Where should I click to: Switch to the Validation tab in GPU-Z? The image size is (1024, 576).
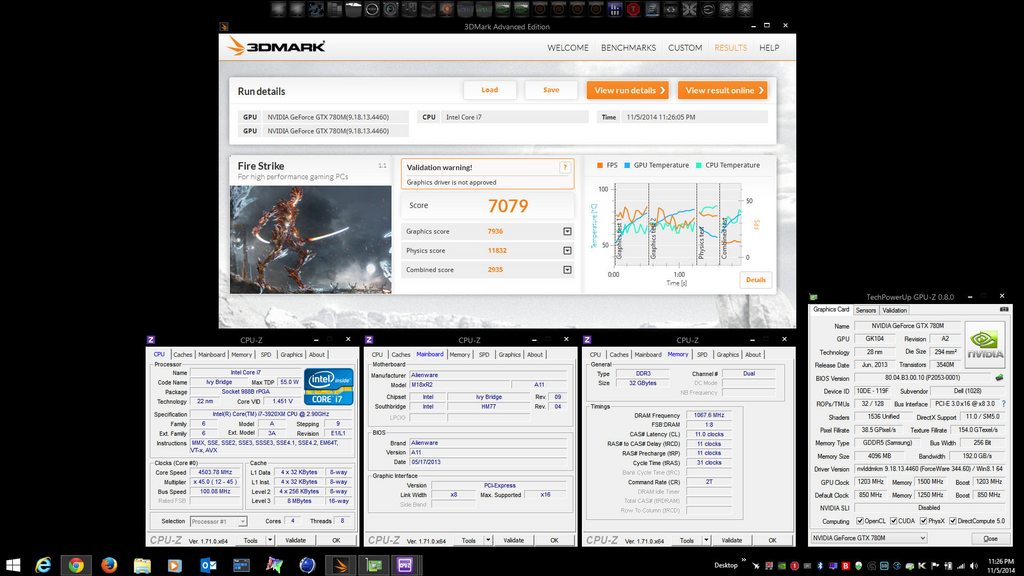894,310
